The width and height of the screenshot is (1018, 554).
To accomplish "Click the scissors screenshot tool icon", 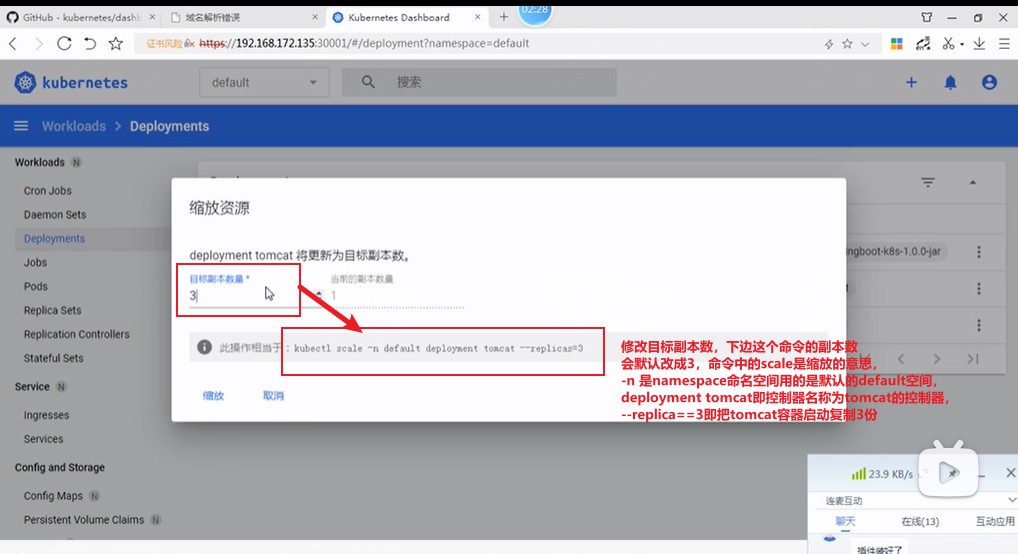I will pyautogui.click(x=949, y=44).
